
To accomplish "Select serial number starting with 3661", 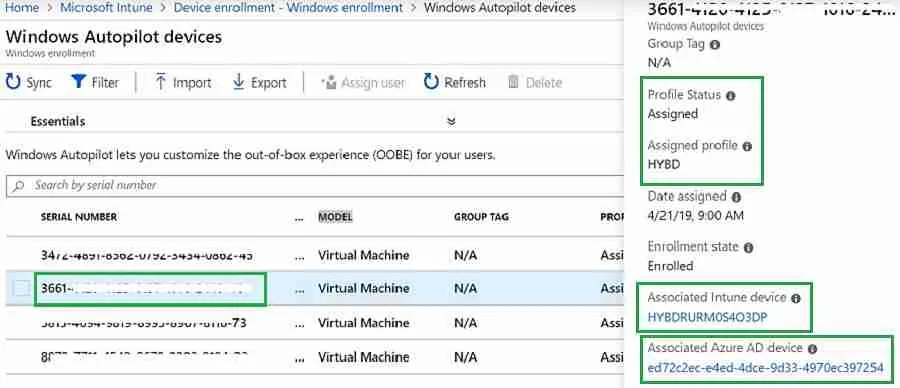I will pos(147,288).
